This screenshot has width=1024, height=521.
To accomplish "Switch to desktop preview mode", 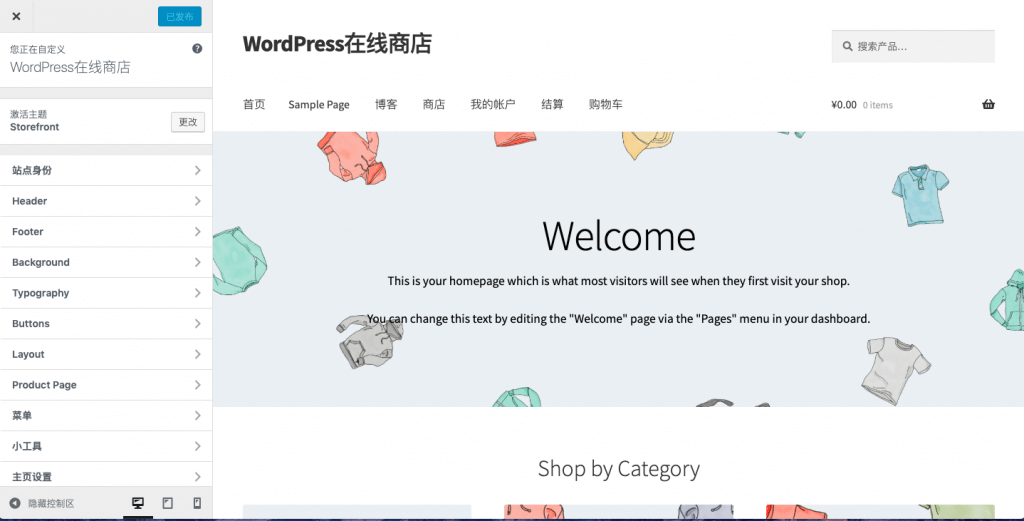I will click(138, 503).
